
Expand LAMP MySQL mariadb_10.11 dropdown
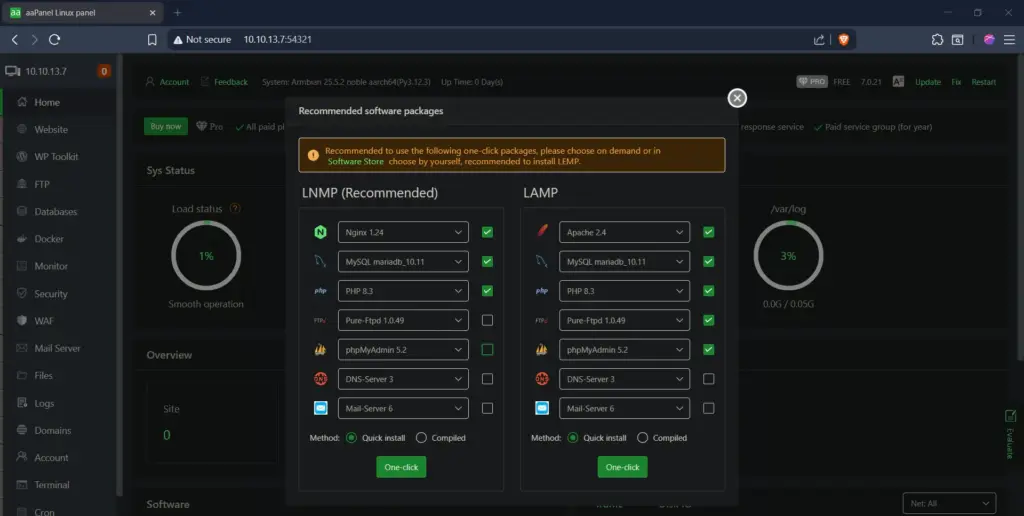coord(624,261)
